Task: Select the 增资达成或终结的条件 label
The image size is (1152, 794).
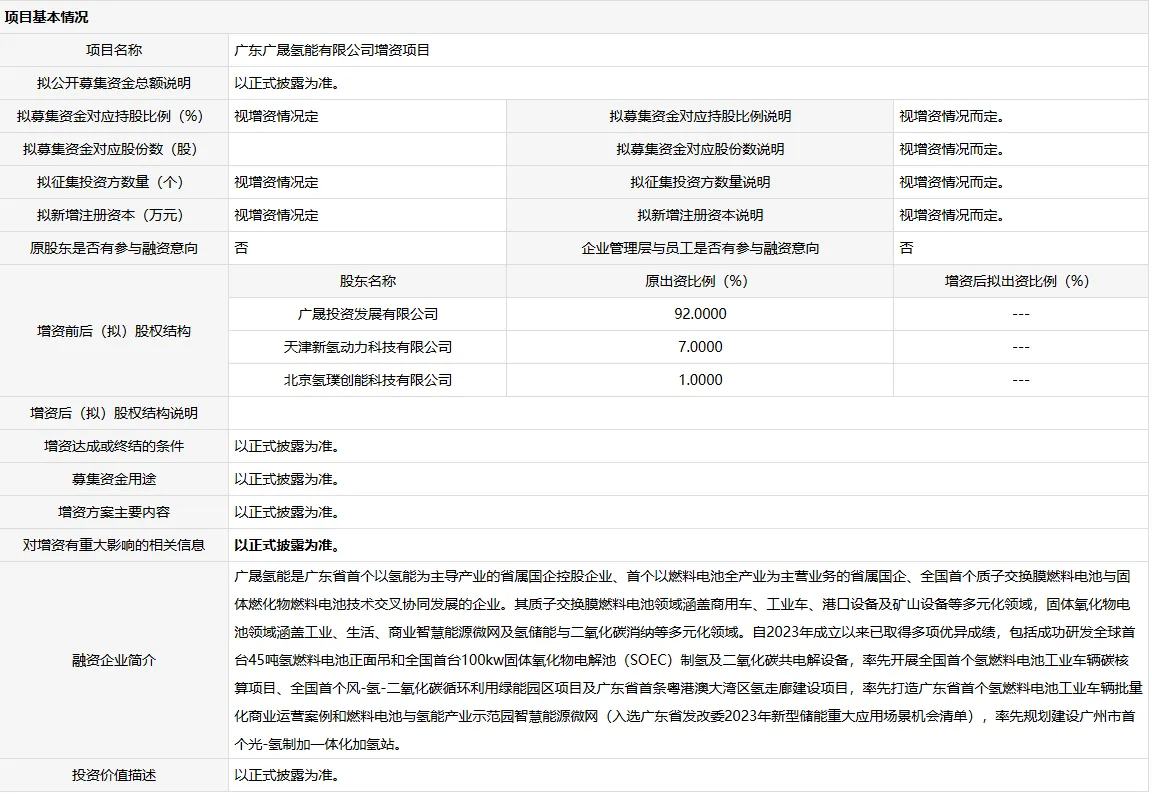Action: point(114,447)
